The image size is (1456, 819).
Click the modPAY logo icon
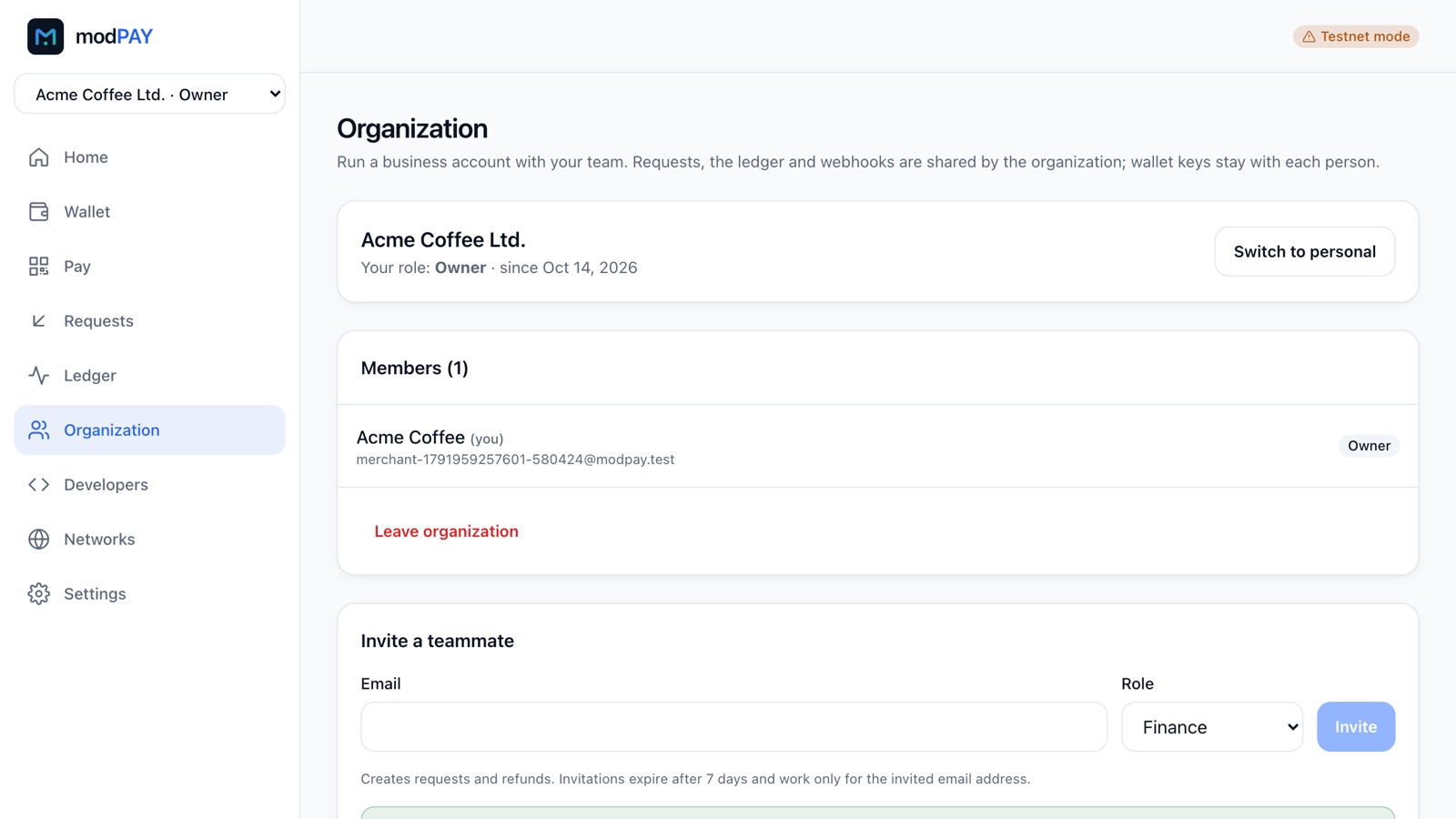tap(45, 36)
